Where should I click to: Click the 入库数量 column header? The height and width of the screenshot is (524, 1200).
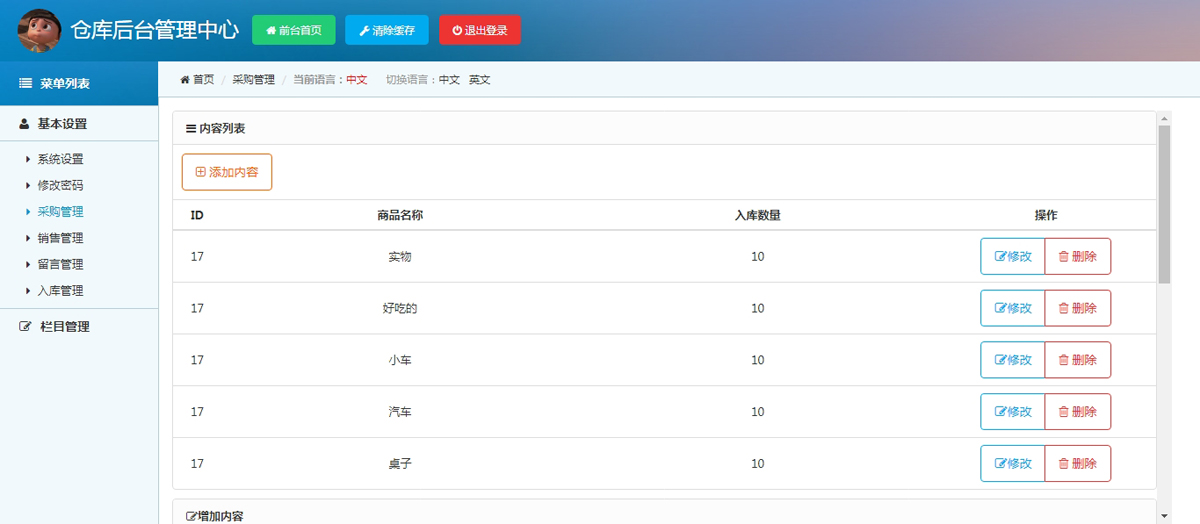(x=757, y=215)
